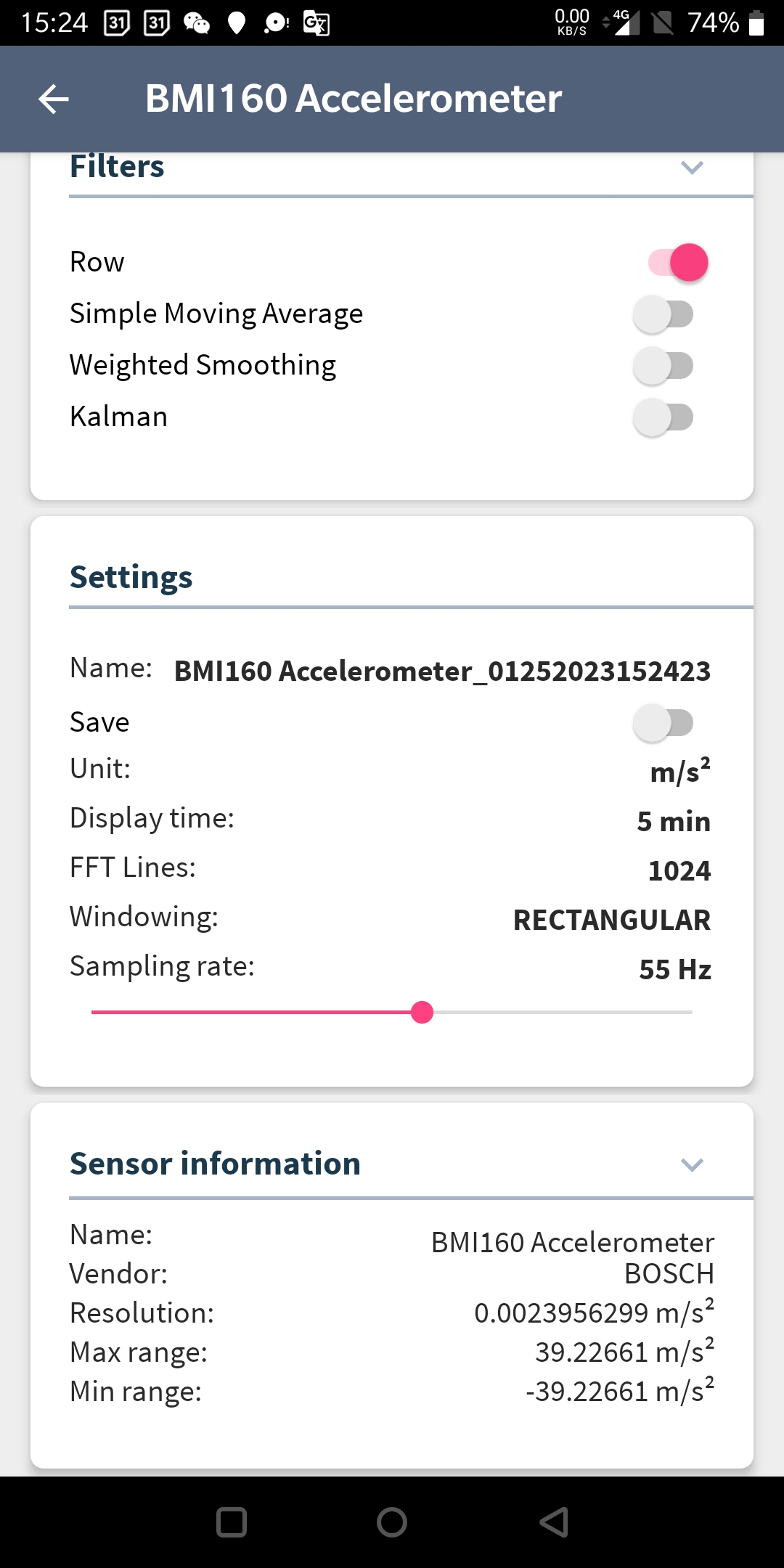Collapse the Filters section chevron
Image resolution: width=784 pixels, height=1568 pixels.
coord(692,168)
